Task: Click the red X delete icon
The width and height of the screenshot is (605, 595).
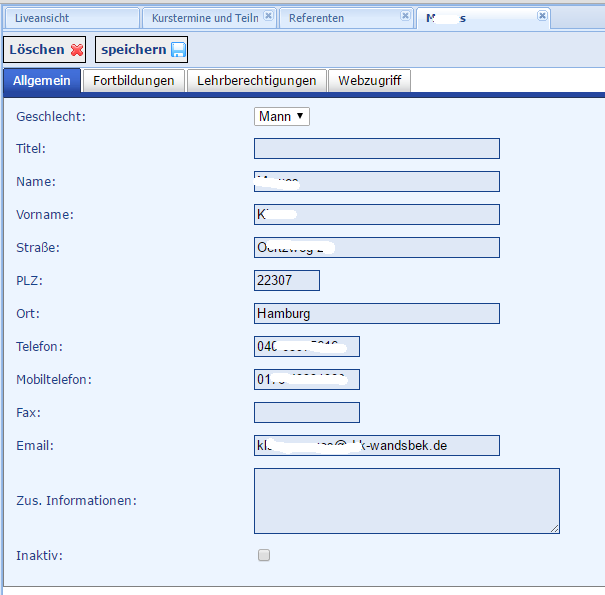Action: pos(77,50)
